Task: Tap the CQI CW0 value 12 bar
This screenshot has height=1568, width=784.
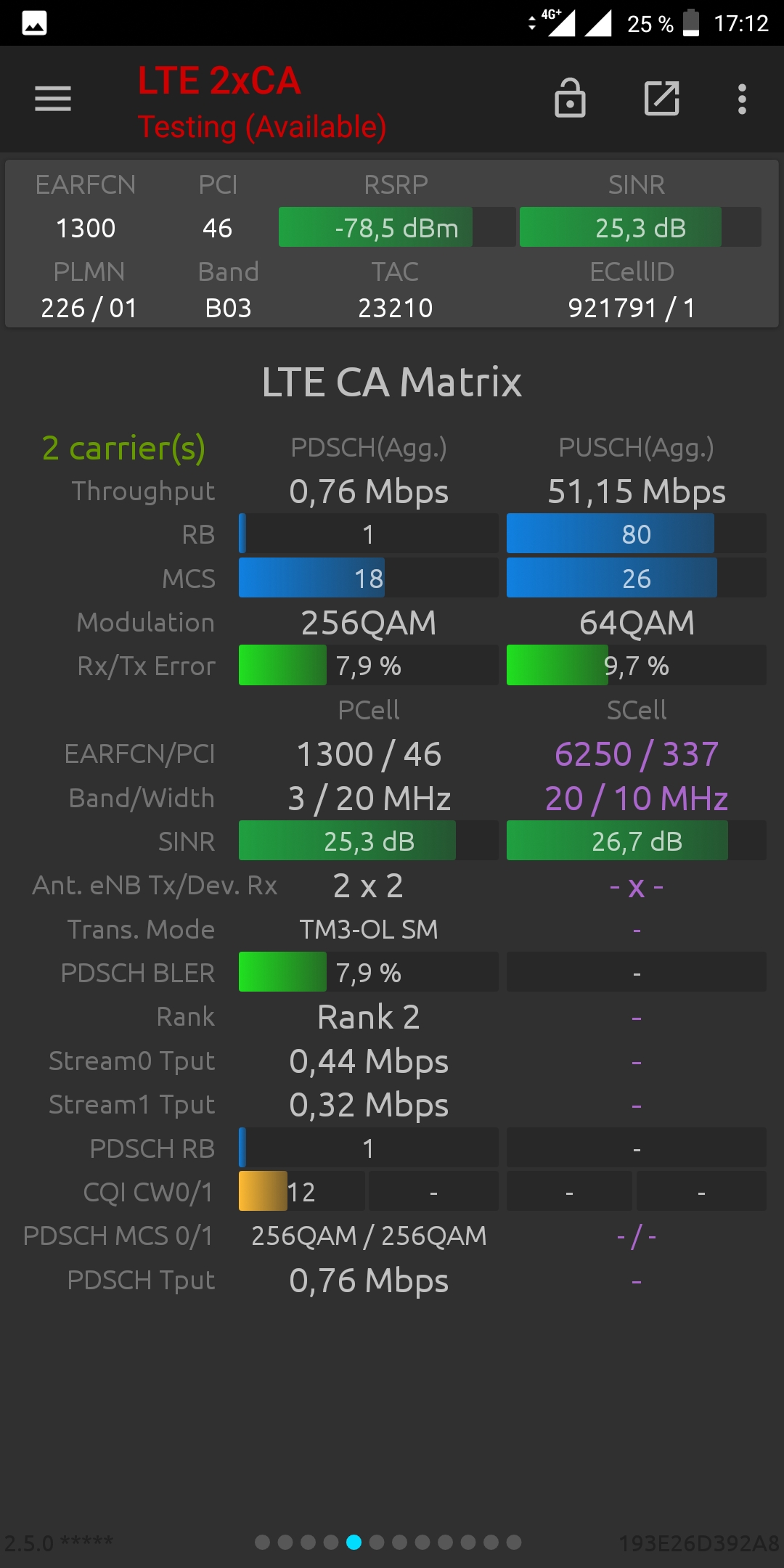Action: (x=301, y=1191)
